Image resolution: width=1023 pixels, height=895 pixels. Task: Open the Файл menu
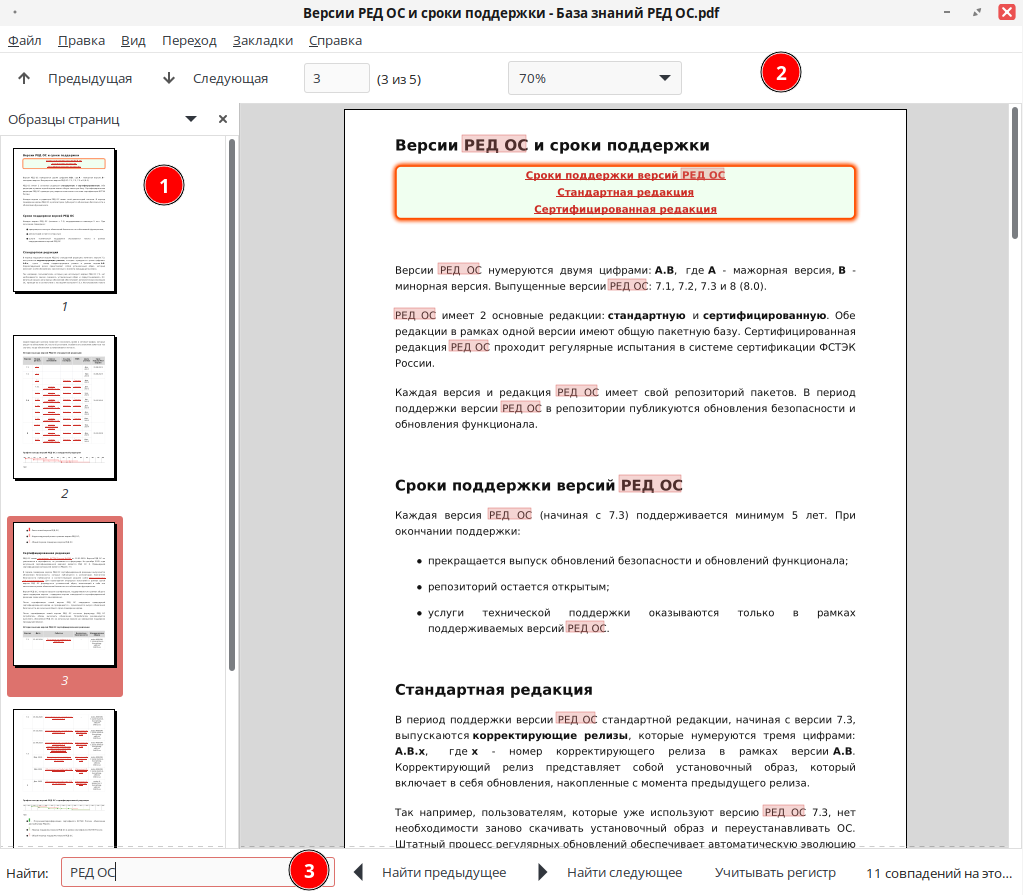click(x=25, y=41)
